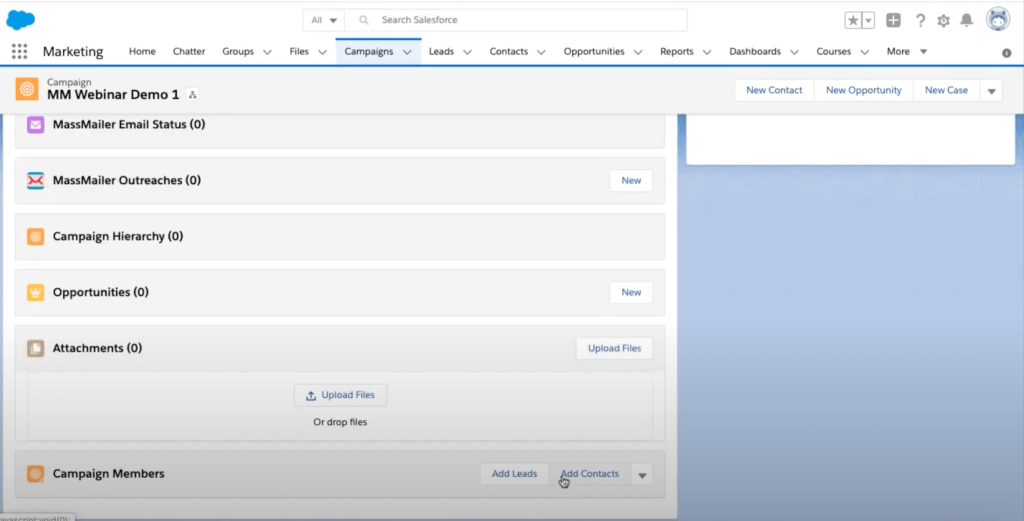Viewport: 1024px width, 521px height.
Task: Open the Help question mark icon
Action: coord(920,20)
